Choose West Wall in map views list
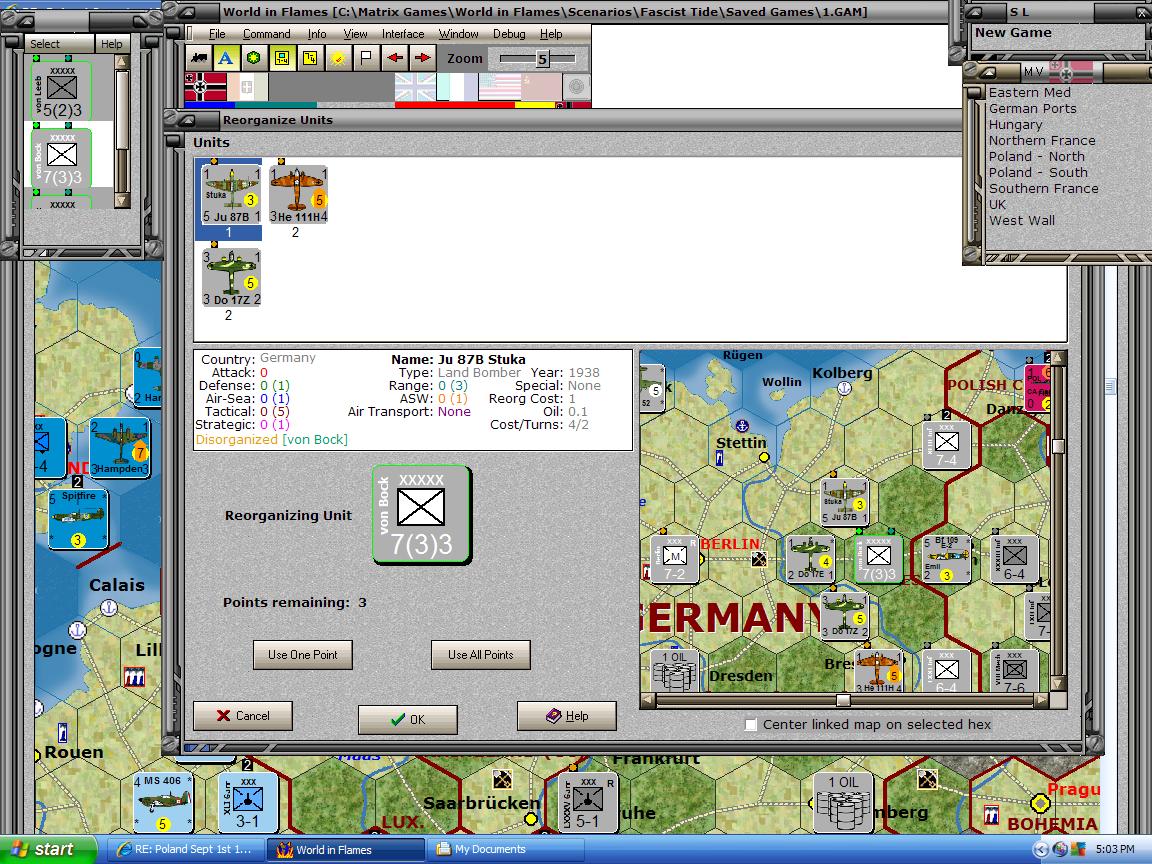This screenshot has height=864, width=1152. tap(1021, 220)
